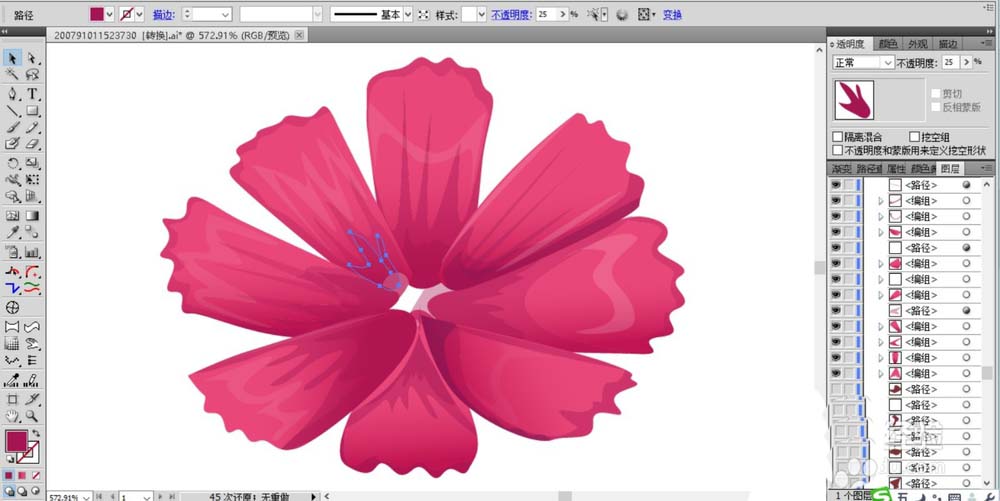Switch to the 描边 panel tab
The height and width of the screenshot is (501, 1000).
[x=948, y=44]
